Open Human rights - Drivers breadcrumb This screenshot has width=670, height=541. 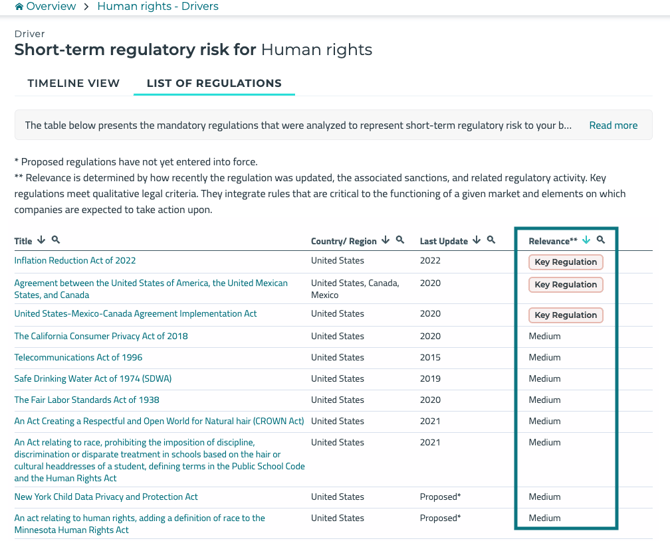(158, 7)
